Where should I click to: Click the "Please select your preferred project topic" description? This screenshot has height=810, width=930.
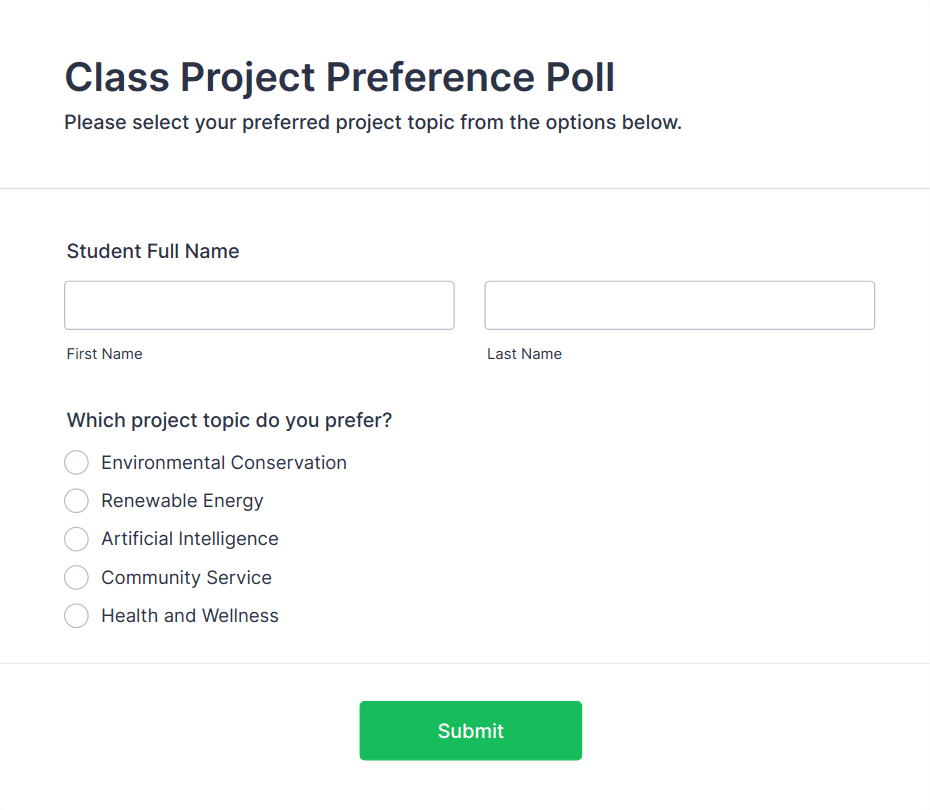pyautogui.click(x=373, y=123)
